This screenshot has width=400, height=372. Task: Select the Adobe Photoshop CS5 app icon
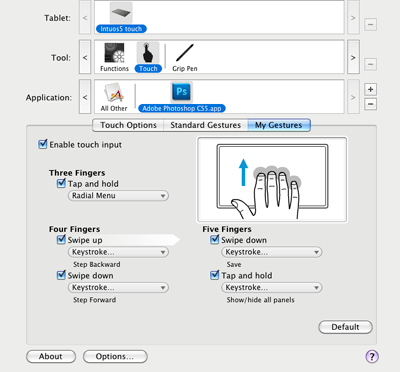coord(181,92)
